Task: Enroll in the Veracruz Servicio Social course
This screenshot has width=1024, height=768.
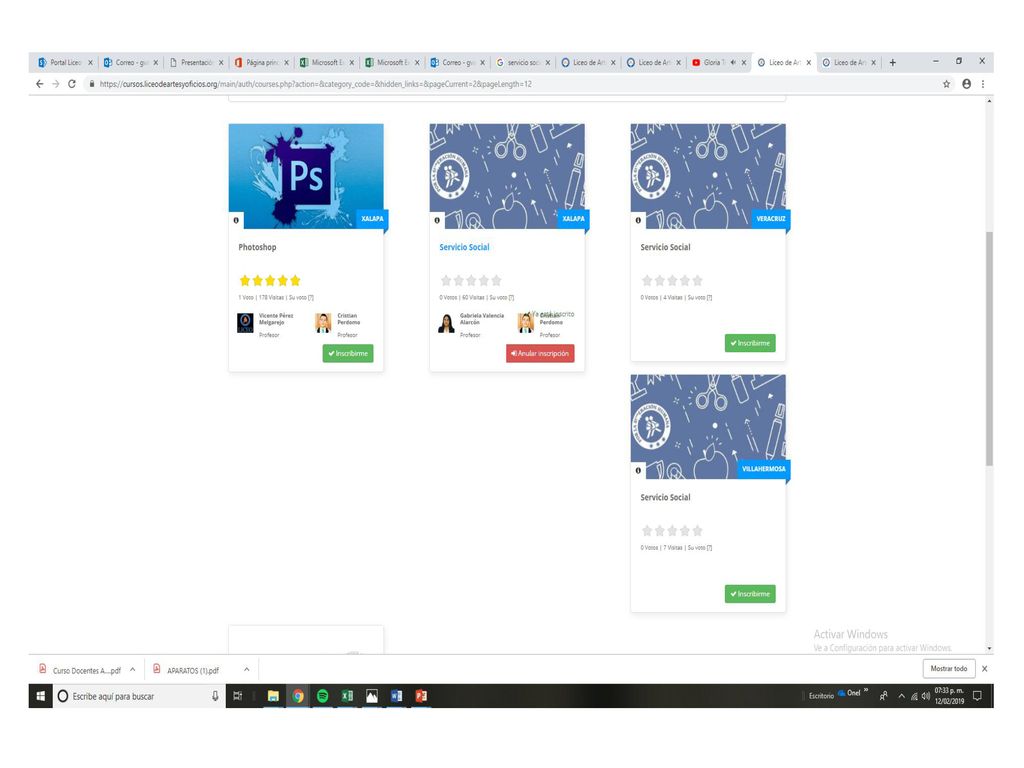Action: pos(750,343)
